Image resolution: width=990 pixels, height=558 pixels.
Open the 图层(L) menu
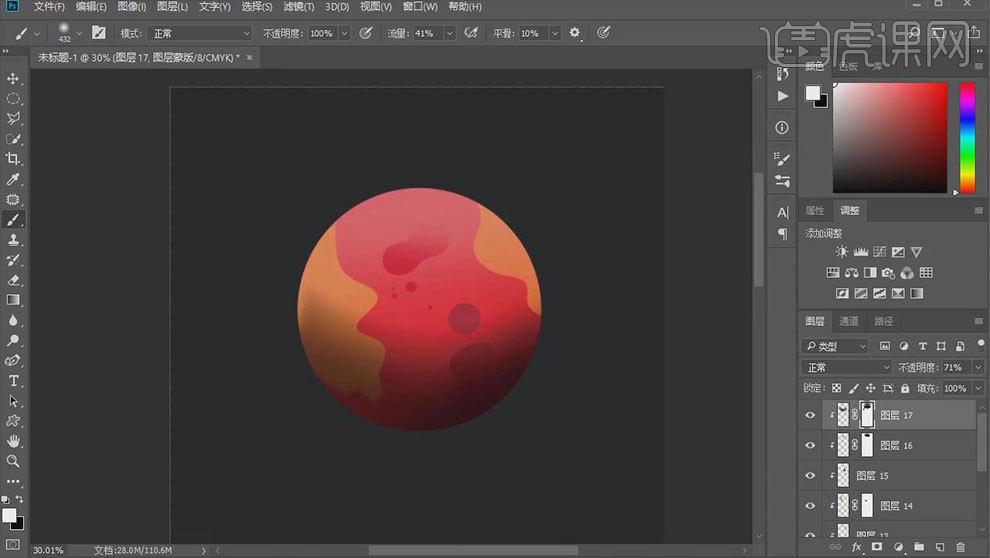point(172,7)
